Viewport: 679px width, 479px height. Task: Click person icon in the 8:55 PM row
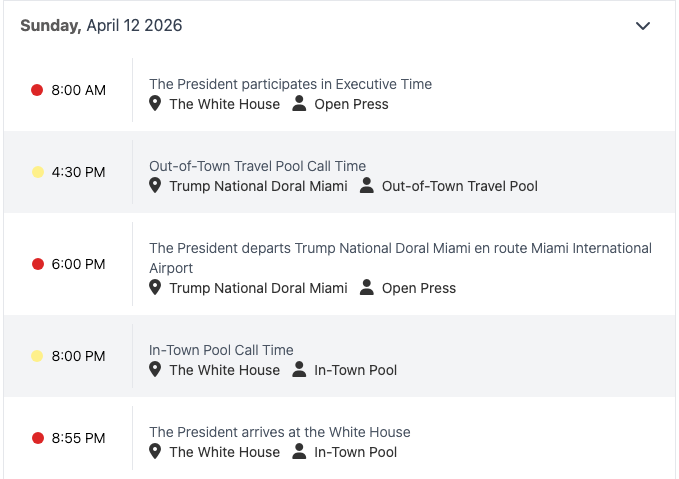tap(299, 452)
